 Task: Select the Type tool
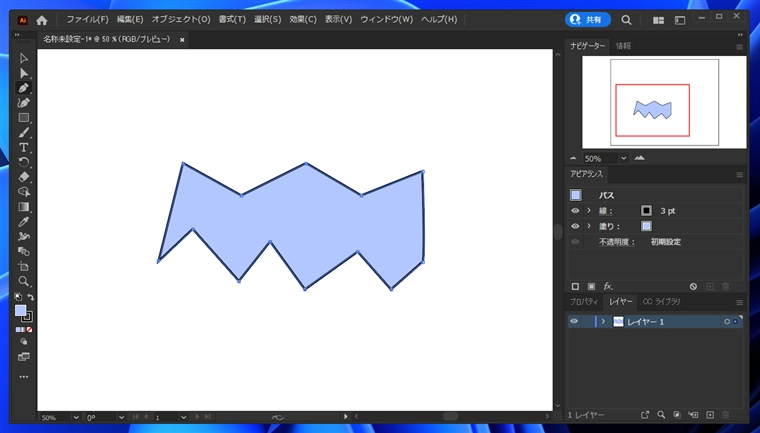23,147
